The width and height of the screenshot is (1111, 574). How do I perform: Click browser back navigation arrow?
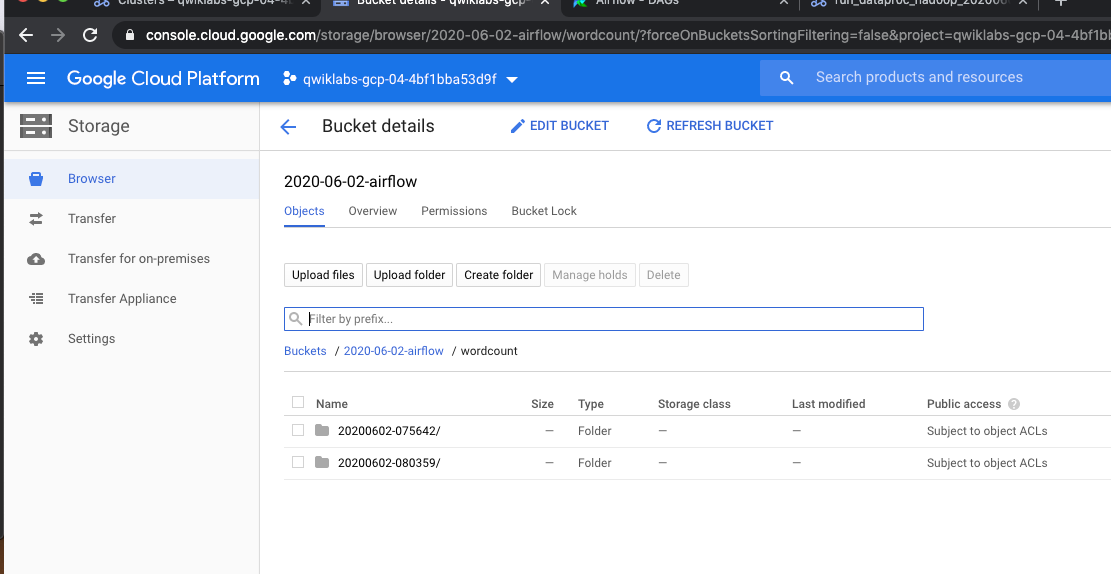tap(26, 35)
